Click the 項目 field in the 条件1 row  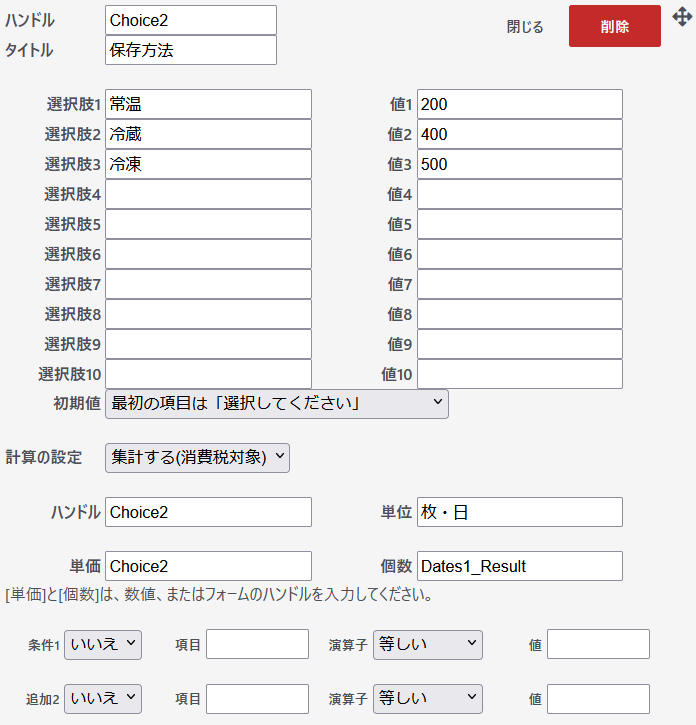258,644
